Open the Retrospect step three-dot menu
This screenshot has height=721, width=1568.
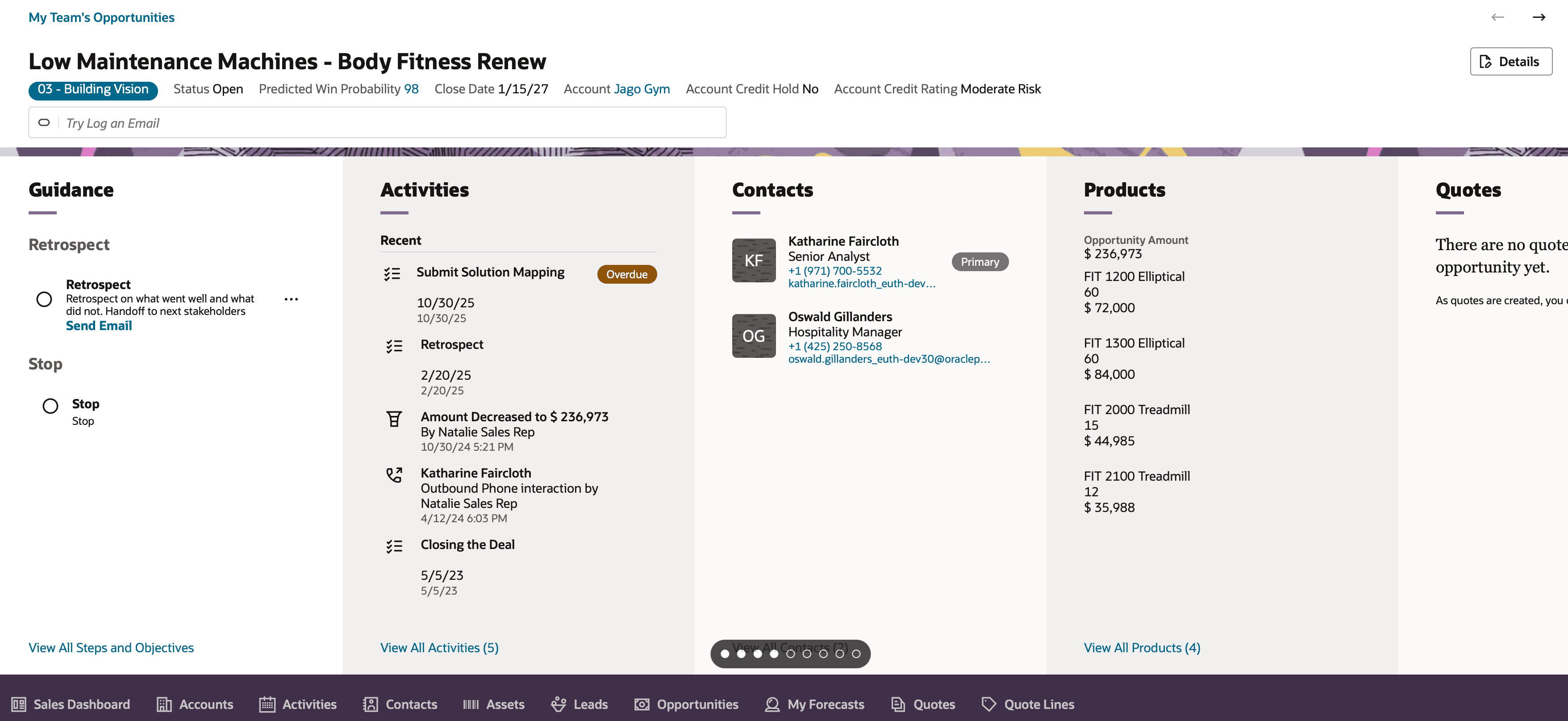click(291, 299)
